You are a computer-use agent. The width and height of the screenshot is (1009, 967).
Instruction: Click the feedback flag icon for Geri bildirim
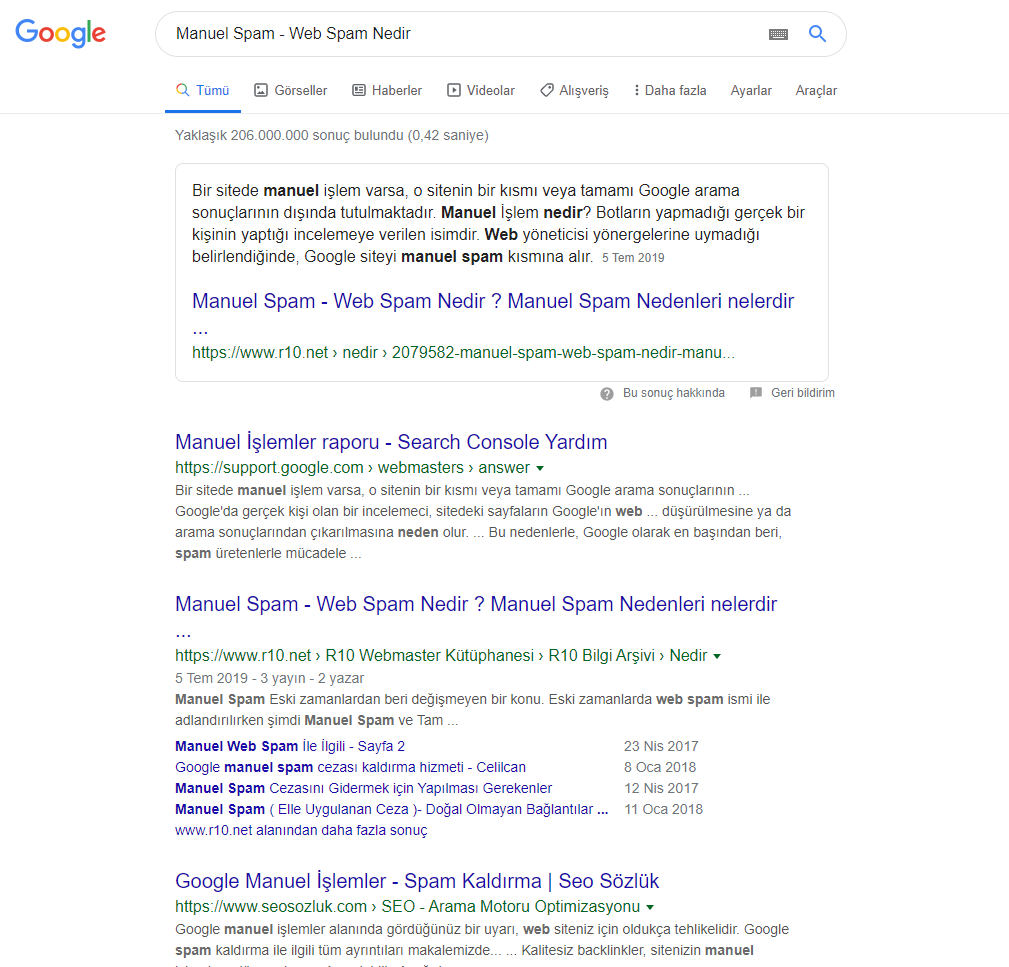(x=755, y=392)
